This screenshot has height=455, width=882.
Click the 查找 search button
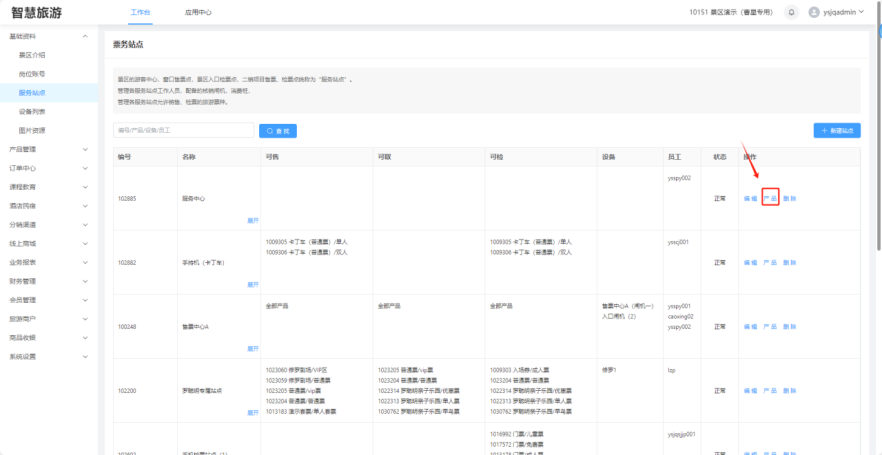click(278, 130)
